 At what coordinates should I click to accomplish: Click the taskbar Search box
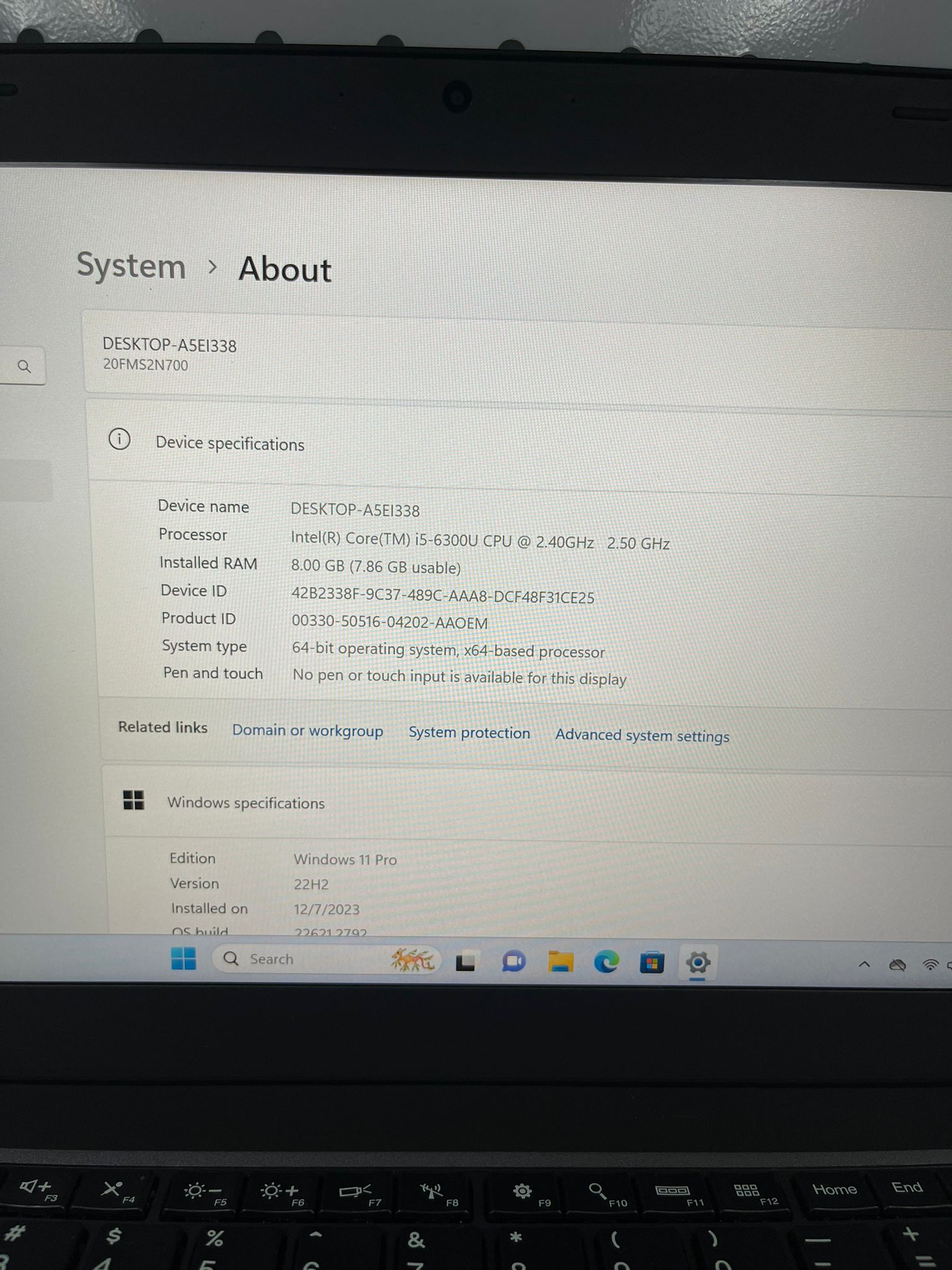(327, 959)
